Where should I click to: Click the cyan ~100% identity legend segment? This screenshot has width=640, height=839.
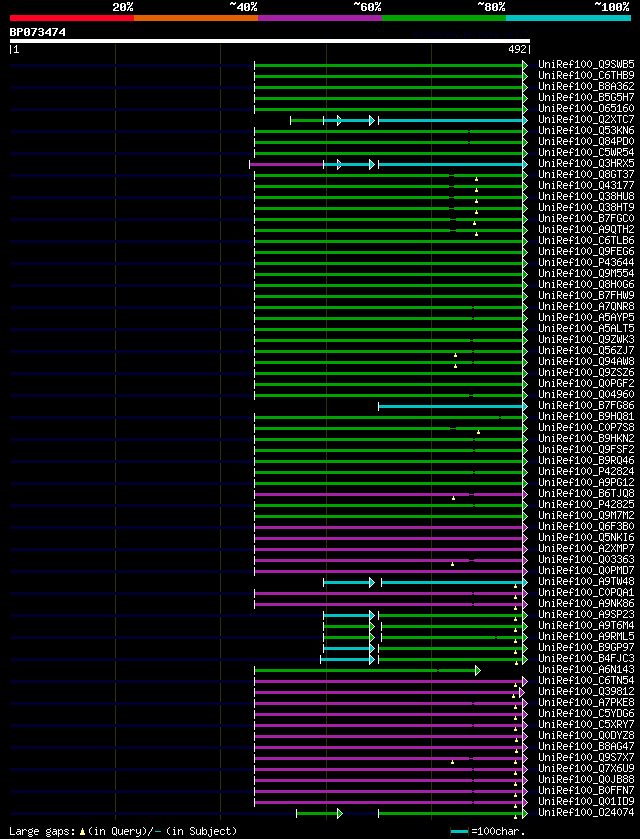point(568,18)
